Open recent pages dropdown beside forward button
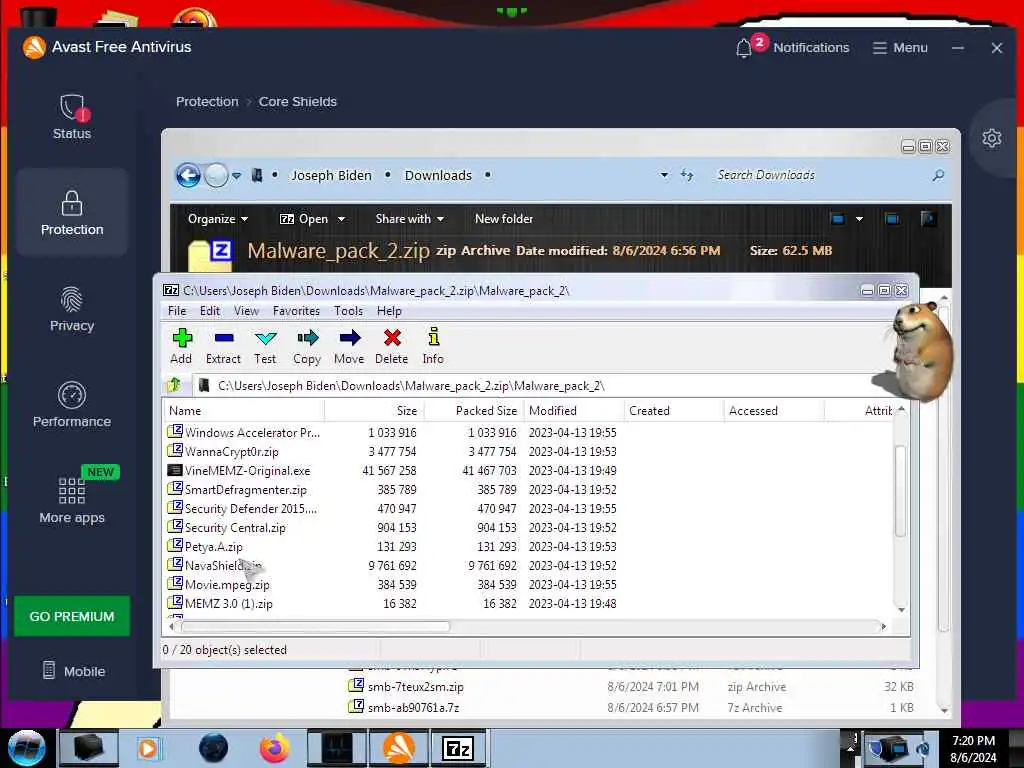Image resolution: width=1024 pixels, height=768 pixels. click(236, 176)
